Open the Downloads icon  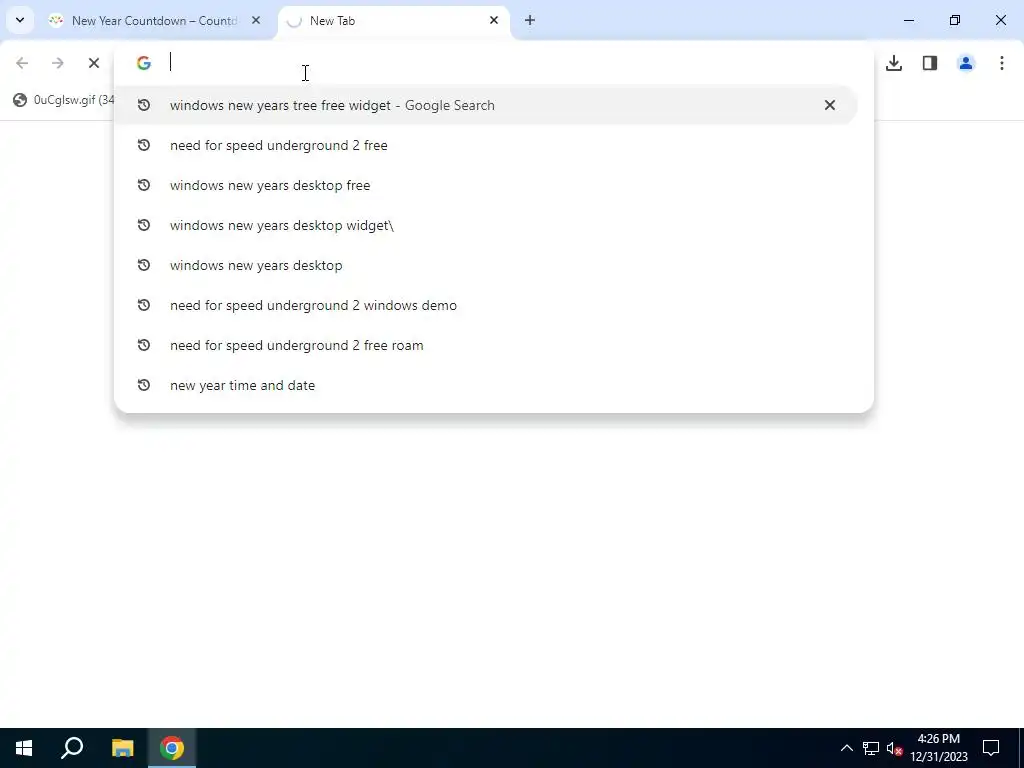pyautogui.click(x=894, y=63)
